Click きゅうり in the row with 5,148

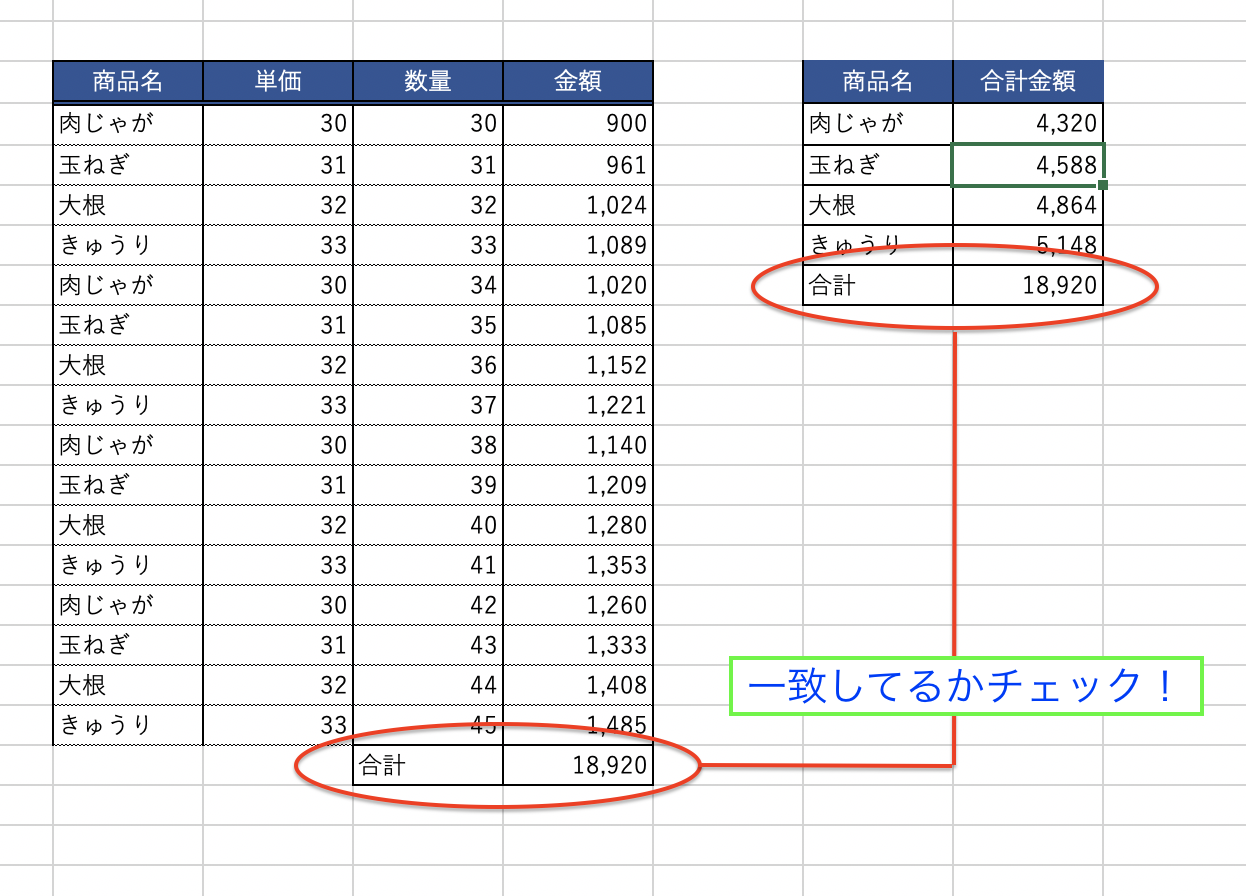click(878, 245)
